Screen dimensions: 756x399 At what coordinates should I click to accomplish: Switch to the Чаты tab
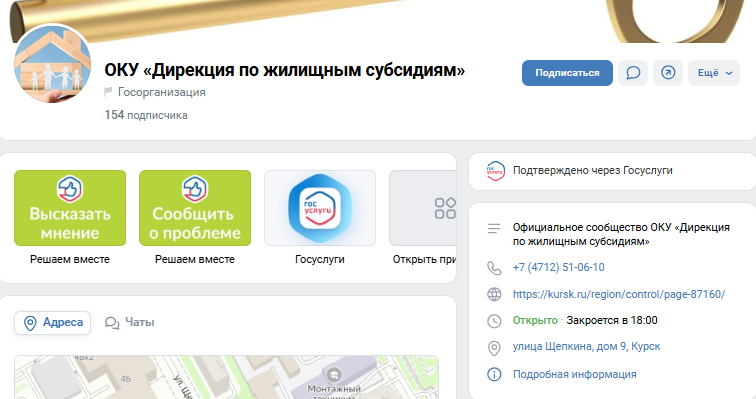[x=130, y=322]
